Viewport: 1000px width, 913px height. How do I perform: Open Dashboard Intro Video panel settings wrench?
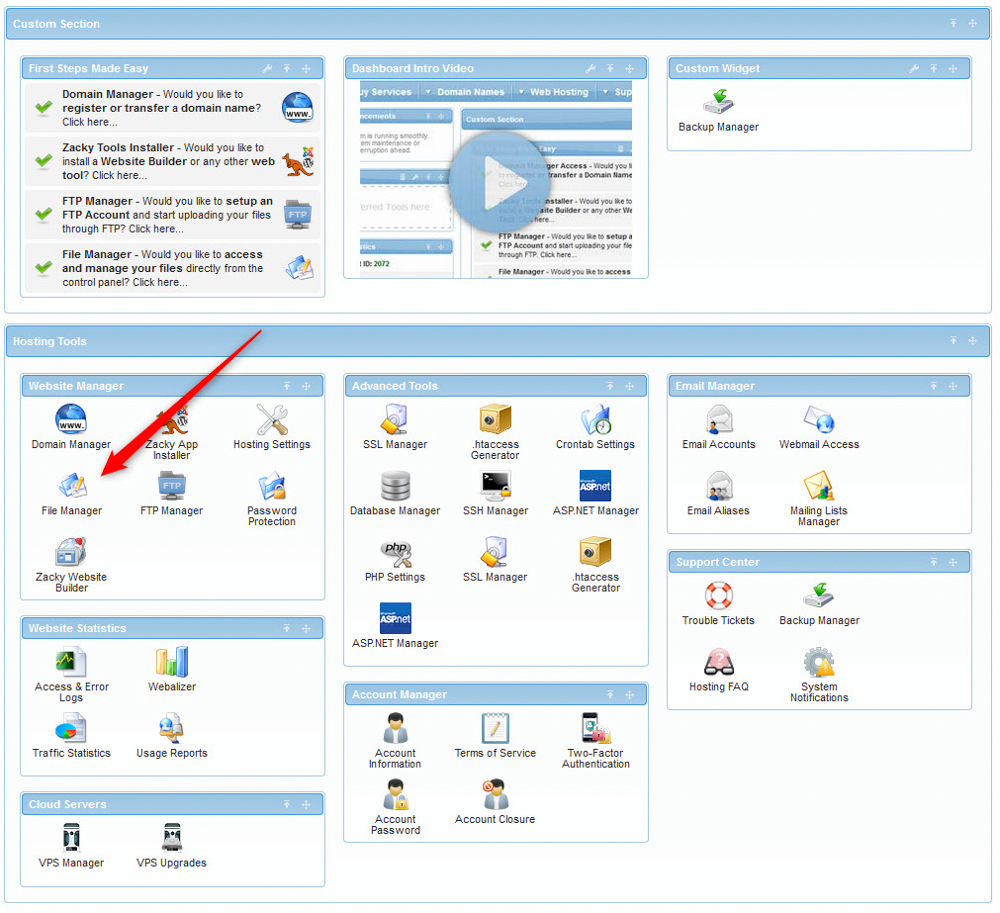[590, 68]
